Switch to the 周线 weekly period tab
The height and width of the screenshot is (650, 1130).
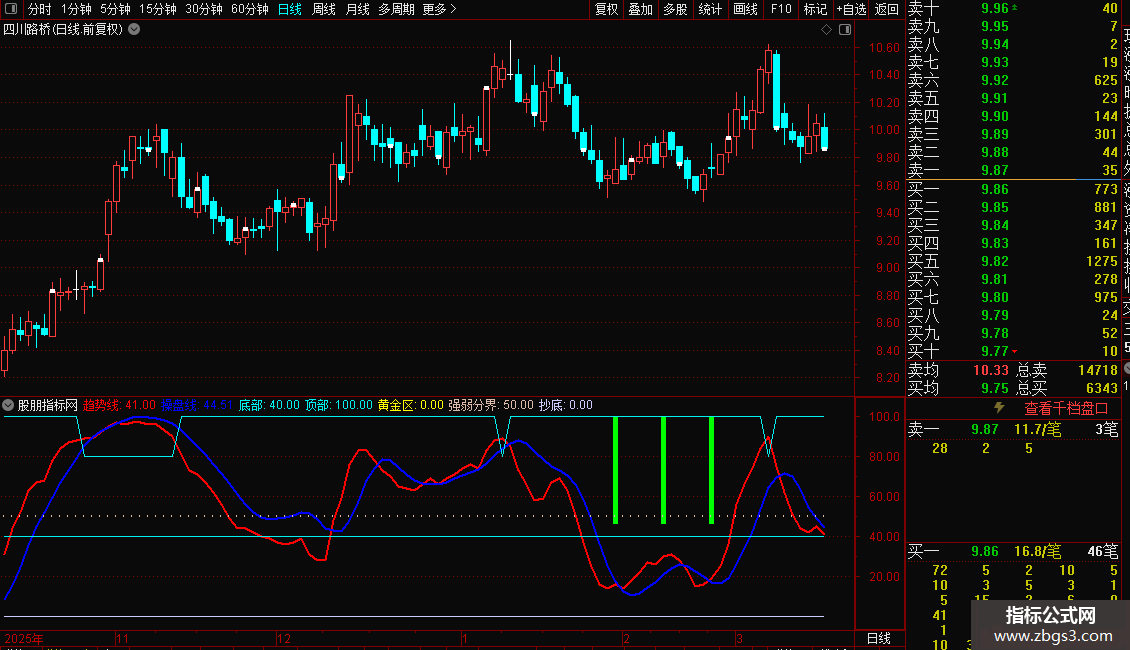(x=324, y=9)
